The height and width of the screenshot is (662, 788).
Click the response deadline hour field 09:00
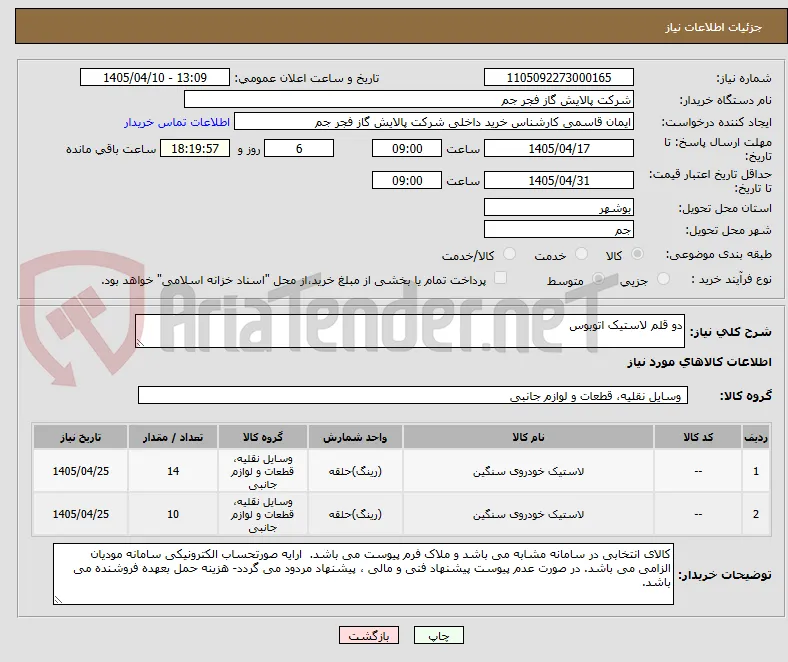point(407,148)
